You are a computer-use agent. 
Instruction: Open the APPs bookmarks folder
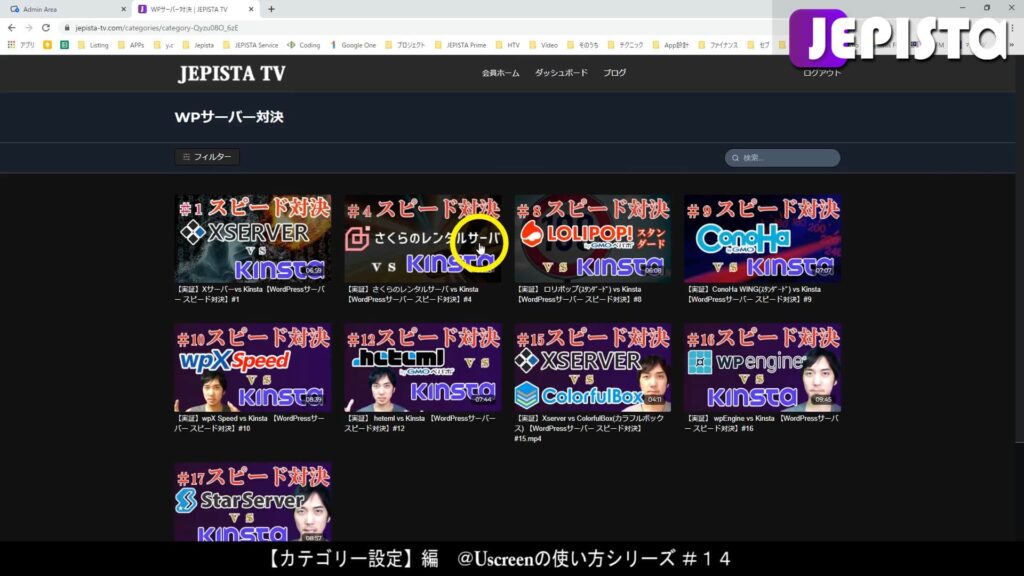[131, 45]
